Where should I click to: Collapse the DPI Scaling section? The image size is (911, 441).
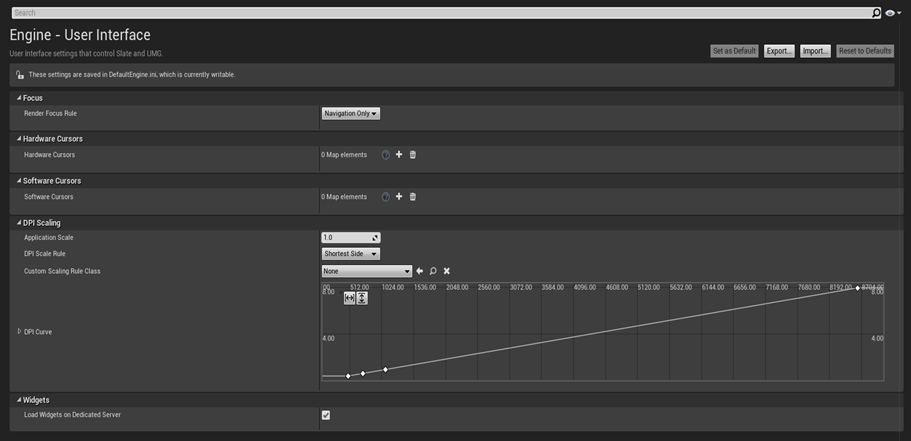[x=19, y=223]
